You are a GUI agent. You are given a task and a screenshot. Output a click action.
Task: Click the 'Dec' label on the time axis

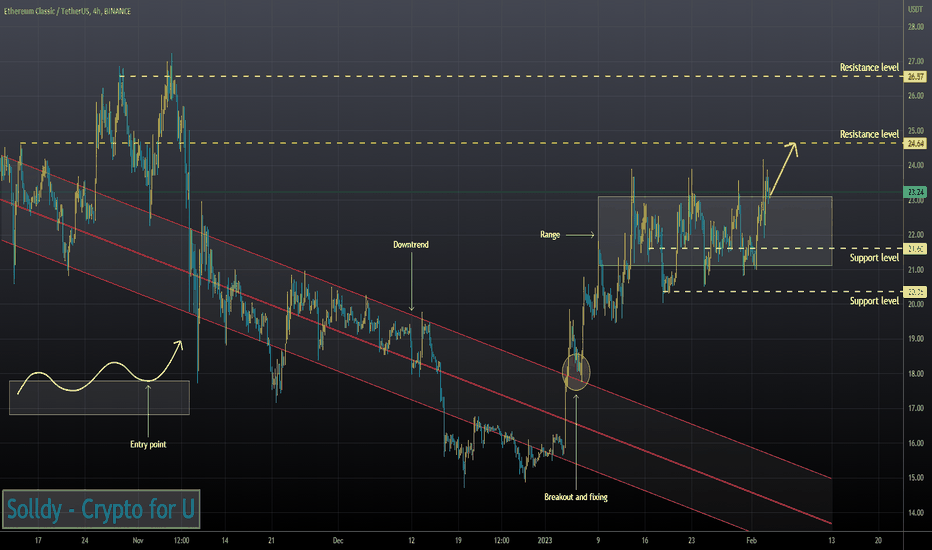338,540
